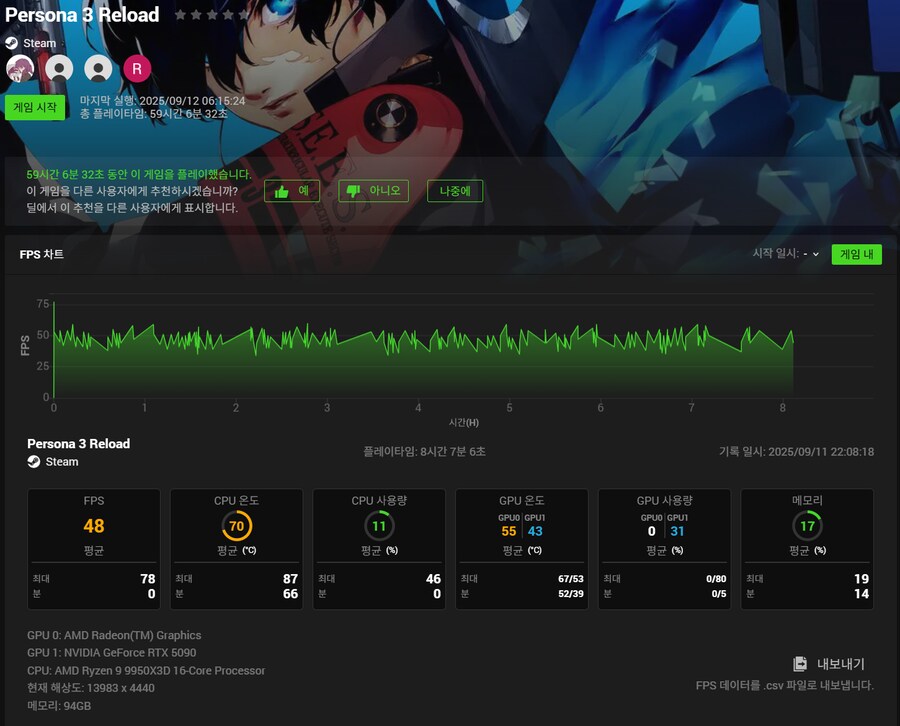This screenshot has height=726, width=900.
Task: Click the CPU 온도 circular gauge showing 70
Action: 237,526
